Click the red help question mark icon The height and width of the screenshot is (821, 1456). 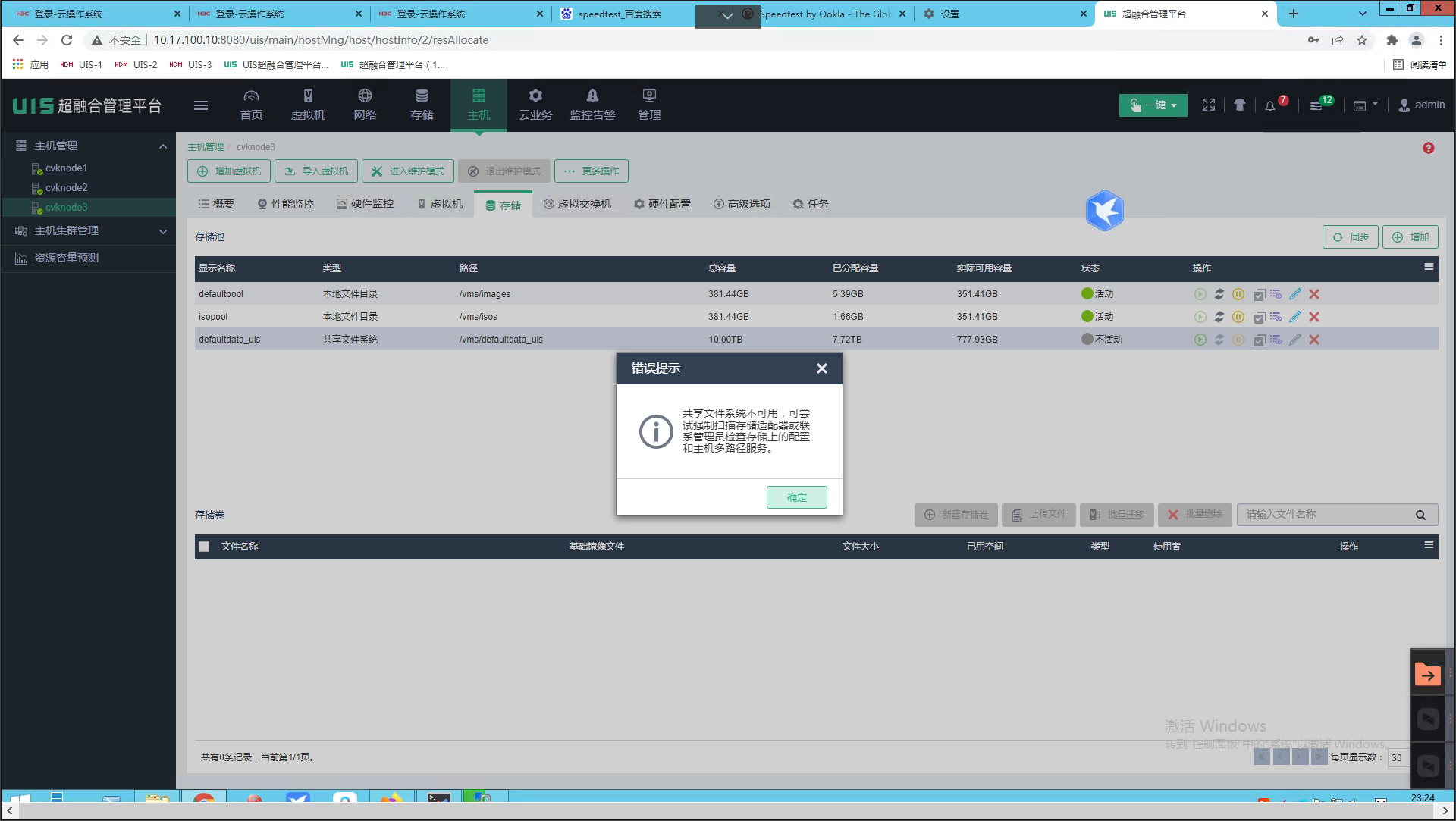(1428, 149)
